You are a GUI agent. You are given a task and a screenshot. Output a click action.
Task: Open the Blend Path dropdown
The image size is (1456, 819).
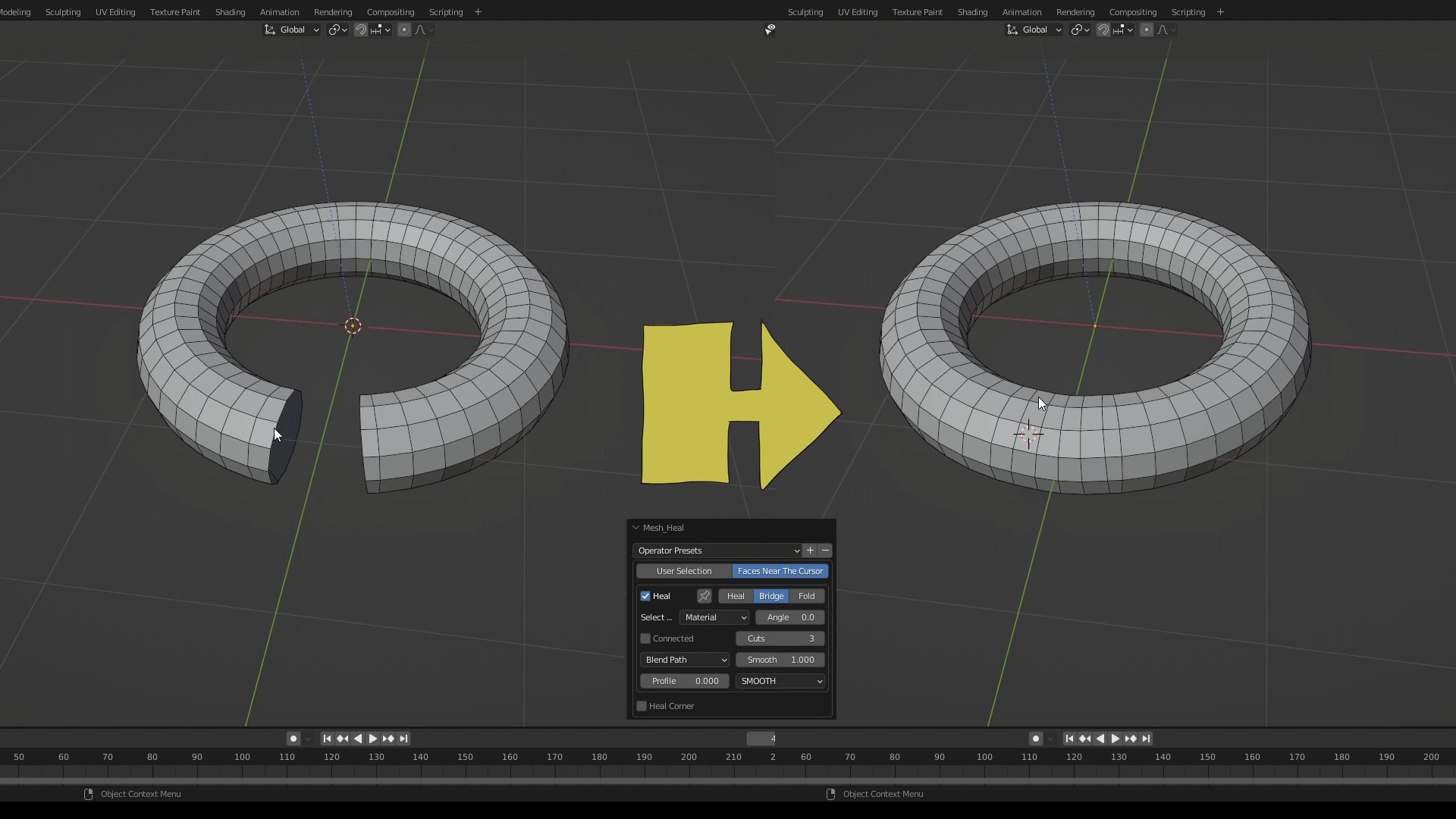click(684, 660)
